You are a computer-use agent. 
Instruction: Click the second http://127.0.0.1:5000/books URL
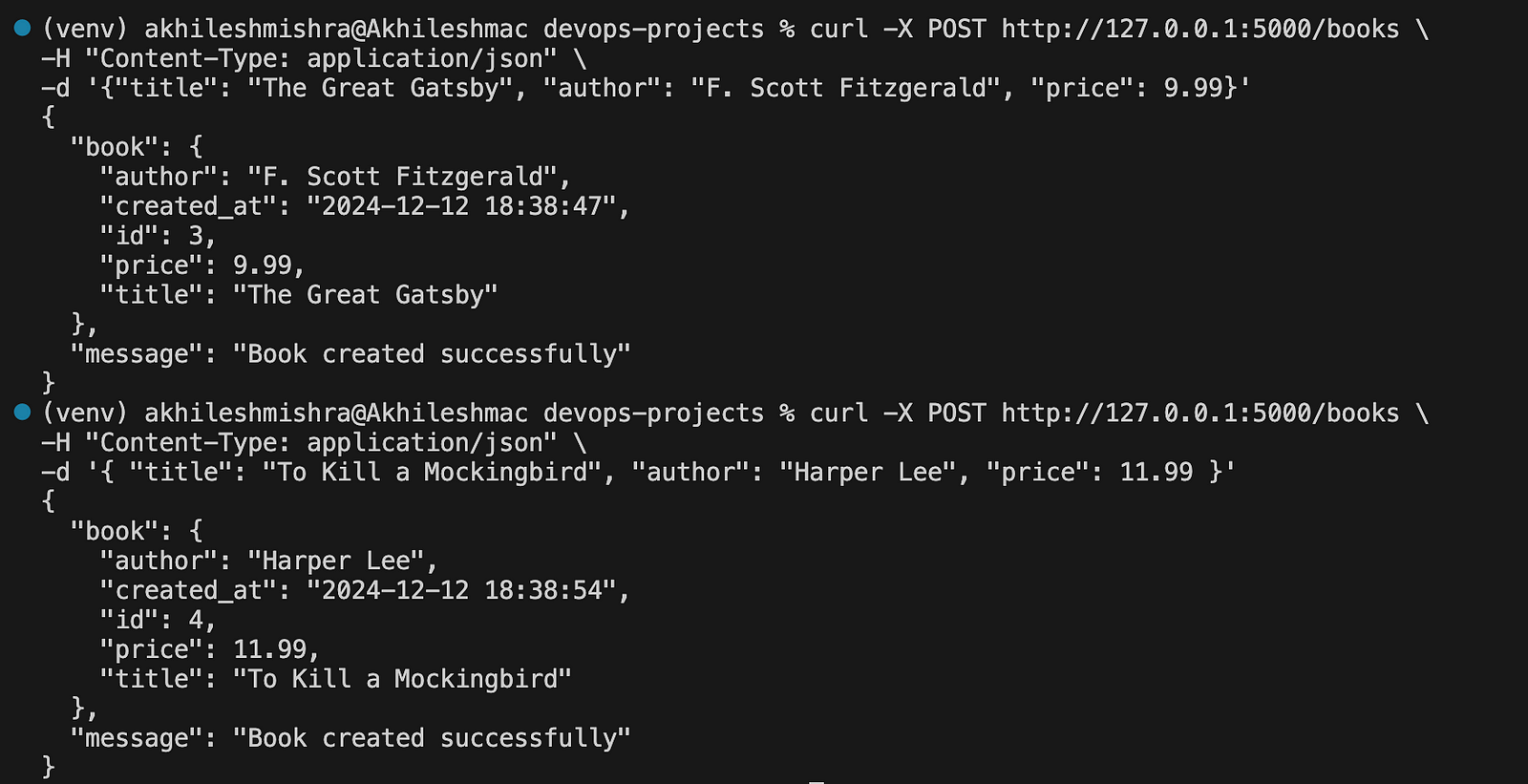pos(1200,413)
